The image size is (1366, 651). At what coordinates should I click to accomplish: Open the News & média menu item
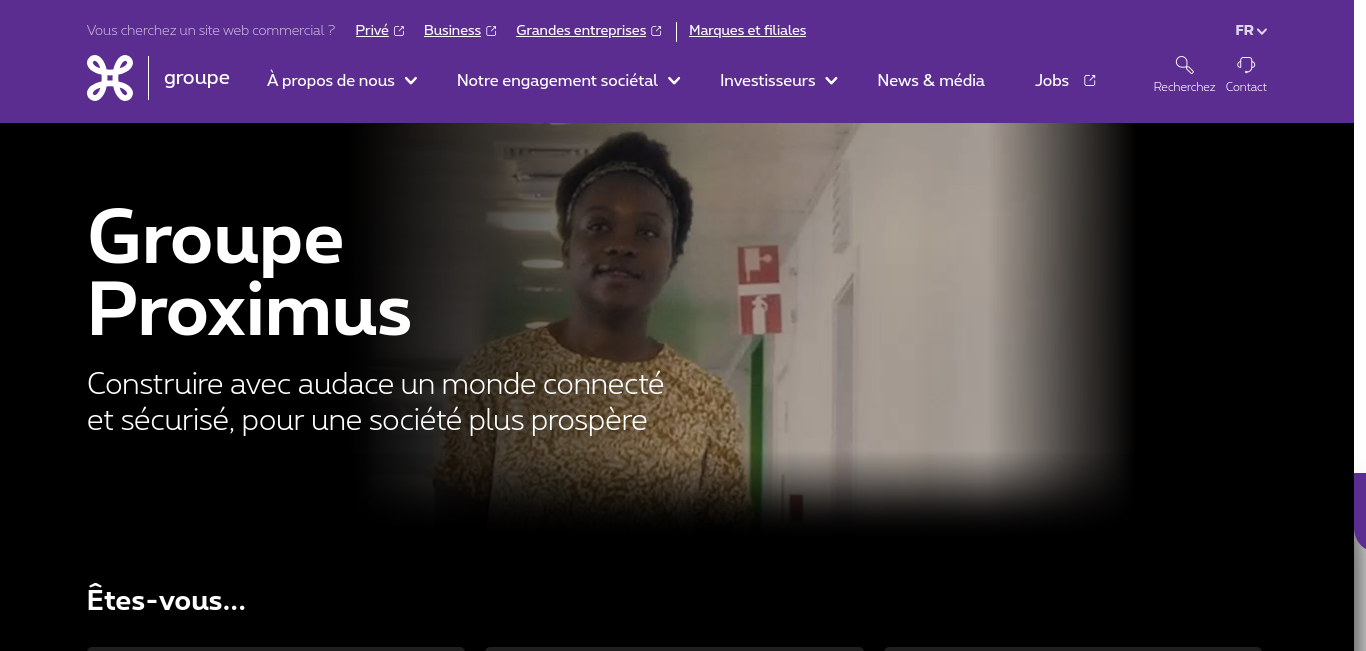pos(931,81)
